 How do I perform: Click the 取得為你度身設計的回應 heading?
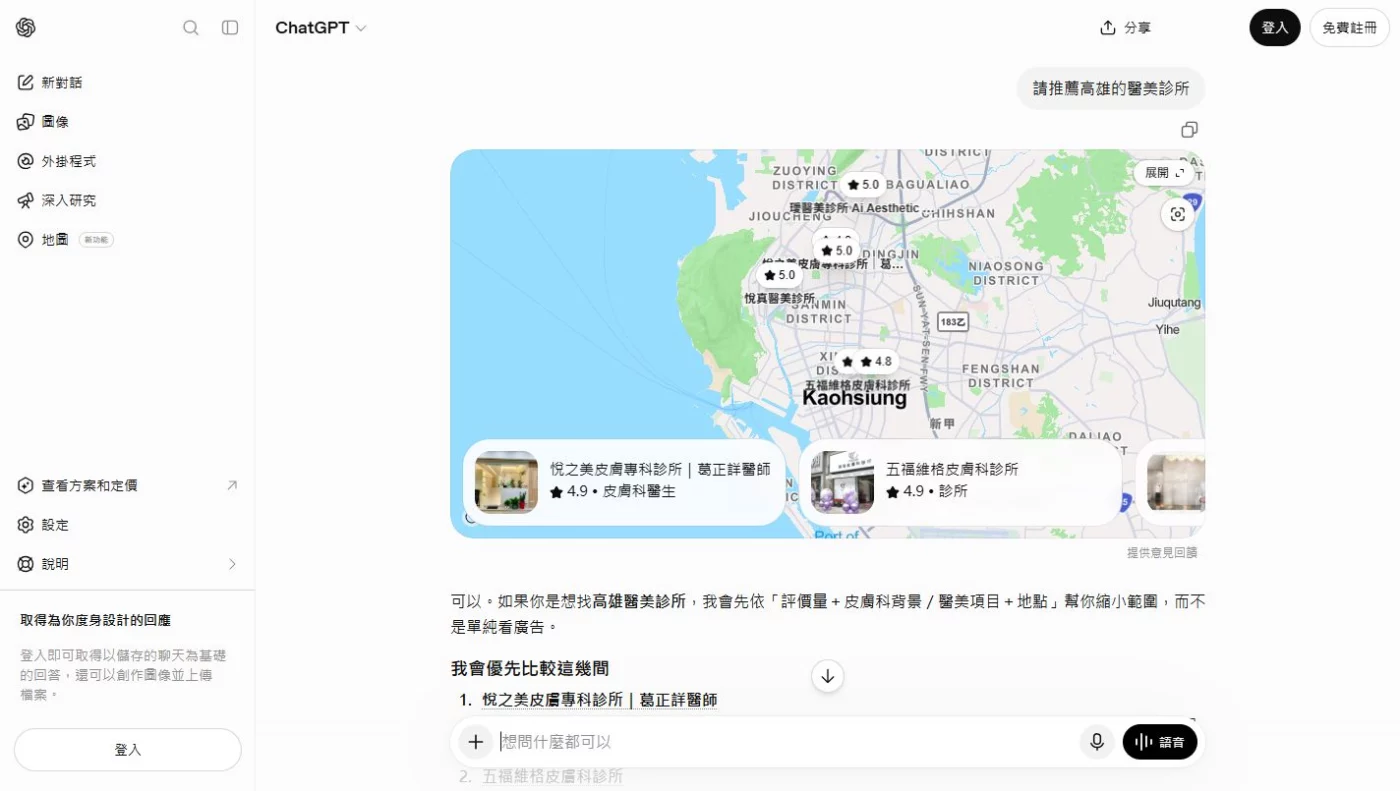95,620
